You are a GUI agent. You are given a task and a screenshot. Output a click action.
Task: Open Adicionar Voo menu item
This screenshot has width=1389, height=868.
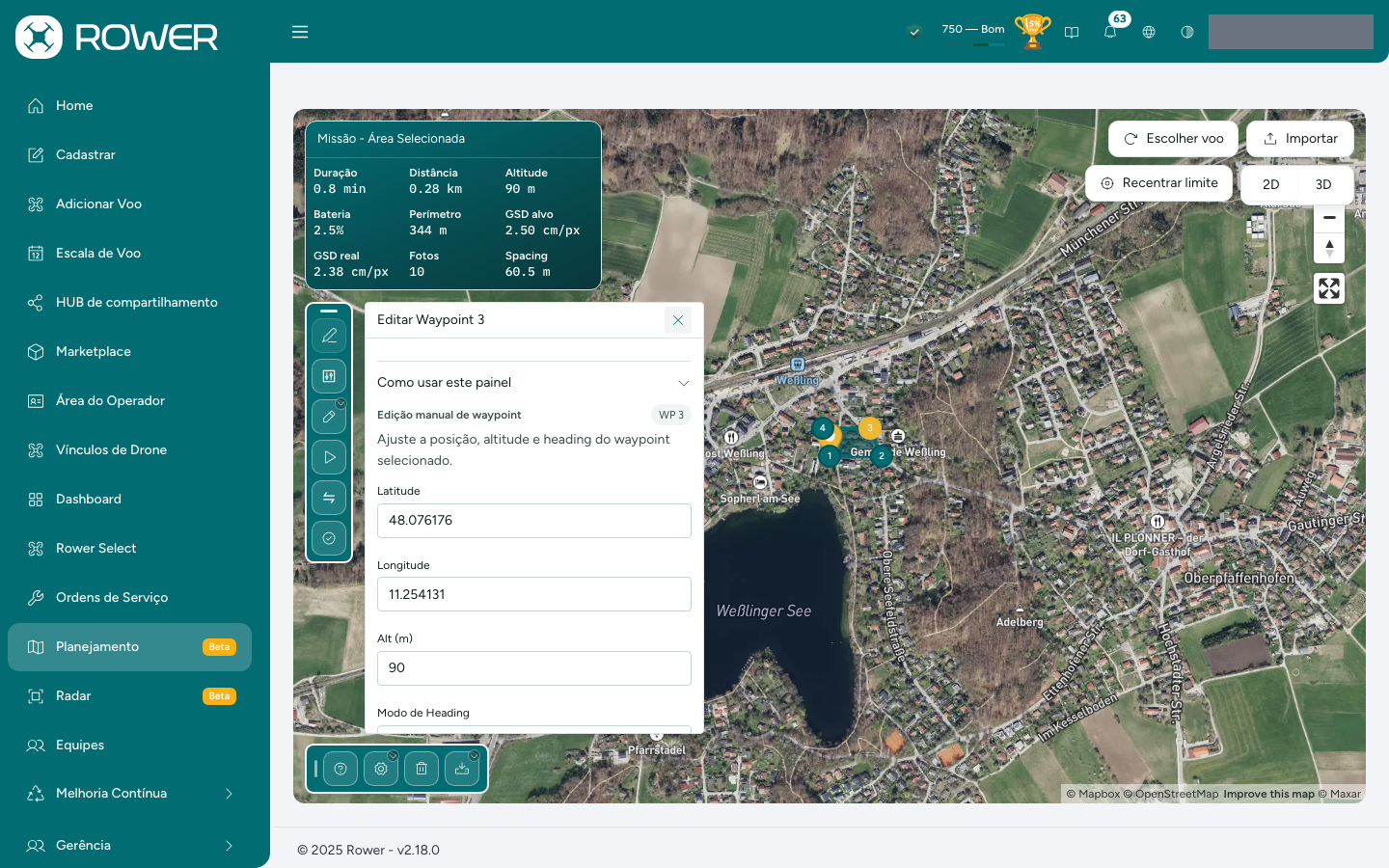129,204
